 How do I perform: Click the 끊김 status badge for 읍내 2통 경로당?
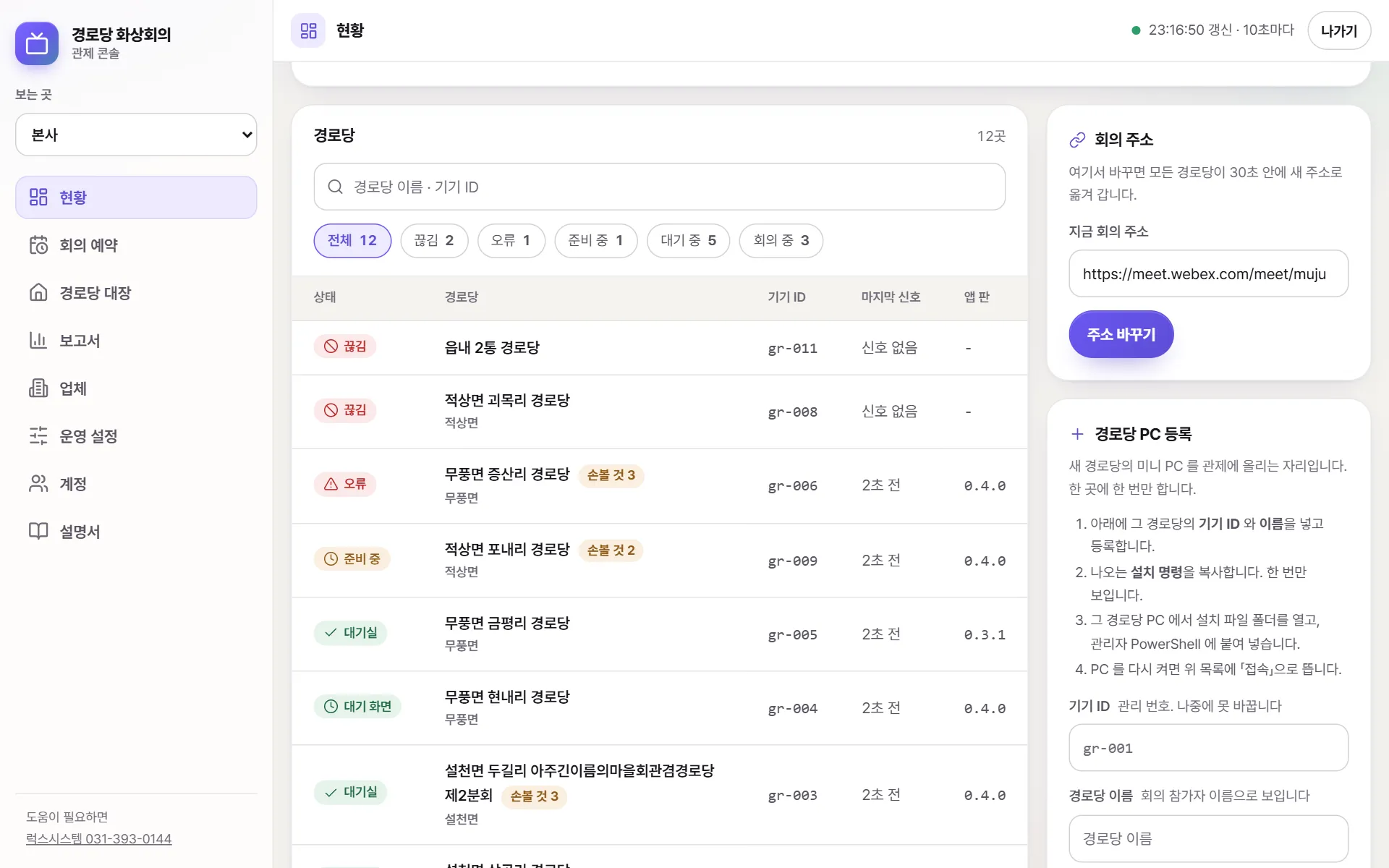[345, 346]
